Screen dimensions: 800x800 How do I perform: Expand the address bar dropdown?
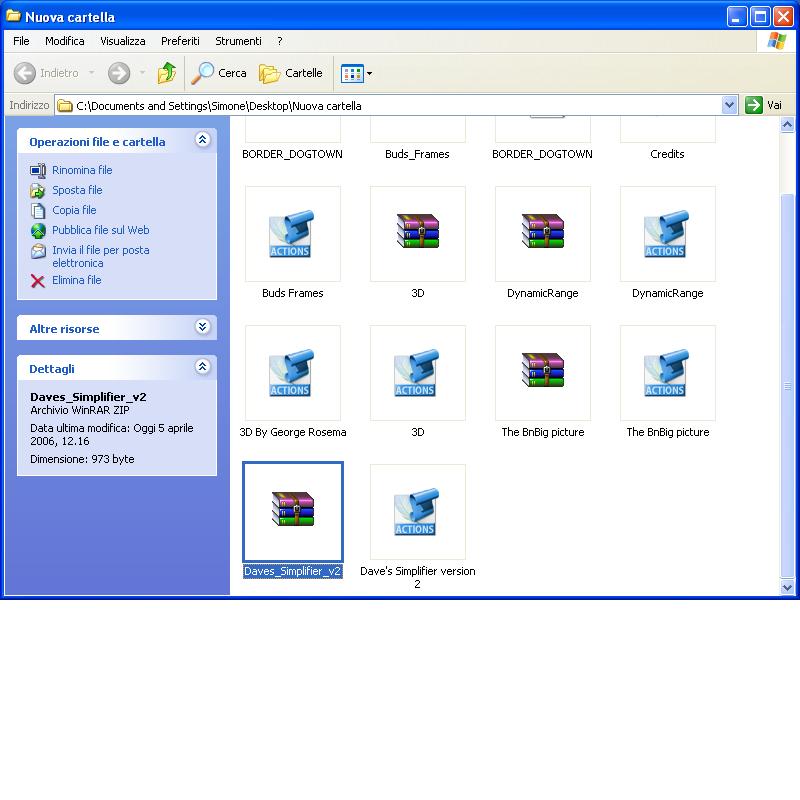729,105
